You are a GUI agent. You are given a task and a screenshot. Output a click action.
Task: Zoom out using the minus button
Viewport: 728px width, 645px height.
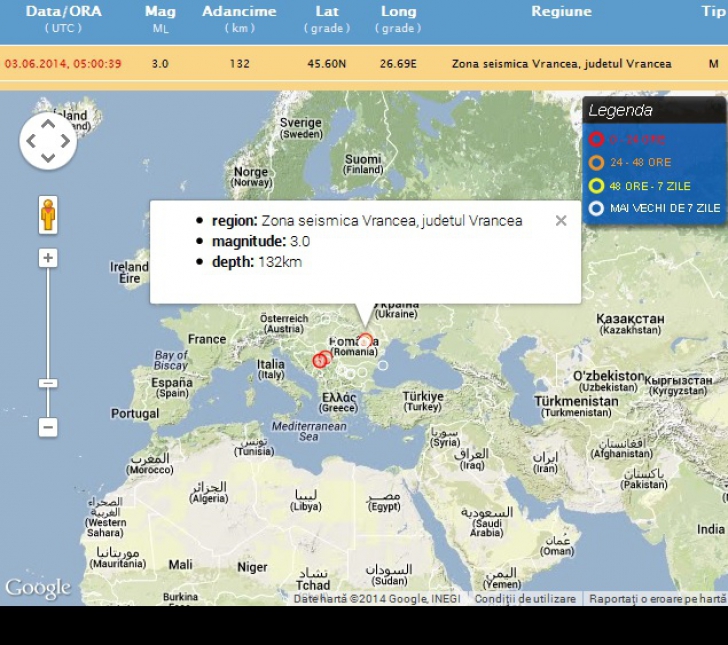click(x=47, y=427)
